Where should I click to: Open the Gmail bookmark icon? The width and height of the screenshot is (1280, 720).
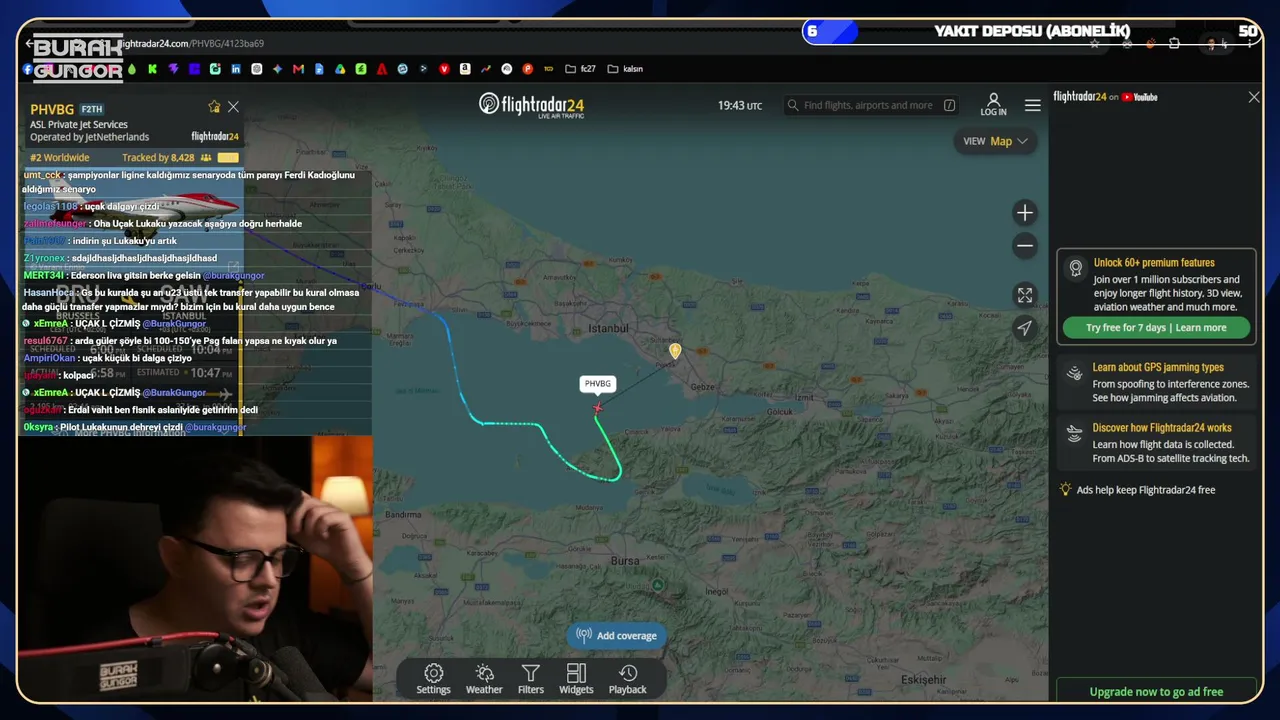(298, 69)
